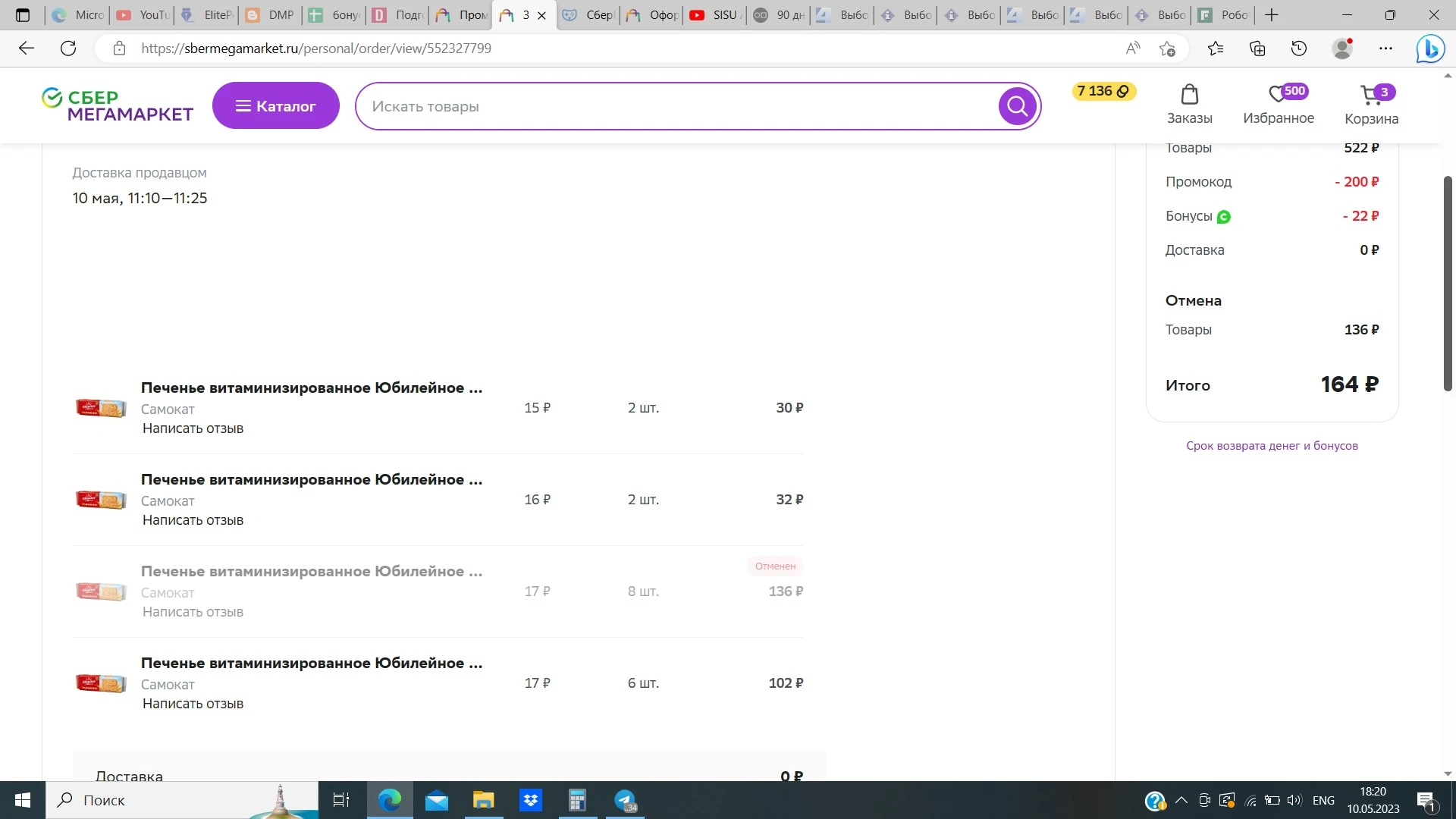This screenshot has height=819, width=1456.
Task: Open browser Collections icon
Action: pos(1257,49)
